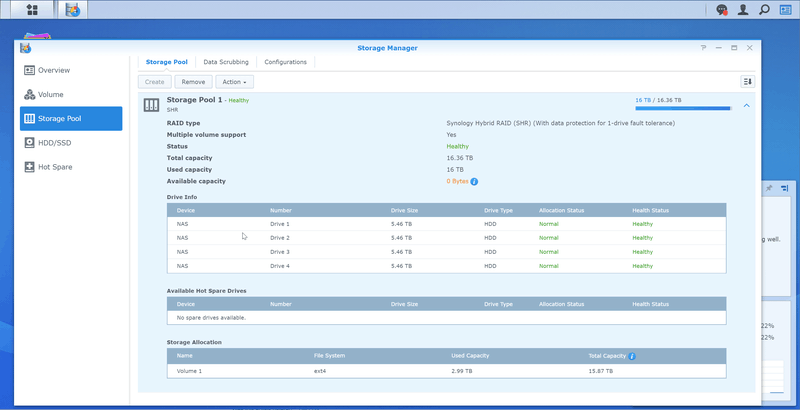Screen dimensions: 800x410
Task: Click the Storage Manager taskbar icon
Action: (x=73, y=10)
